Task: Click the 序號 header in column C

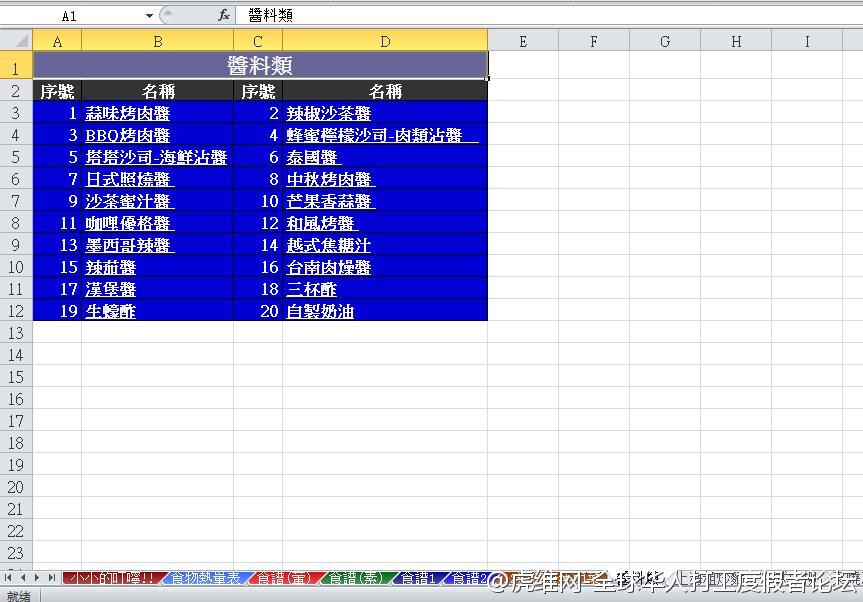Action: (x=258, y=91)
